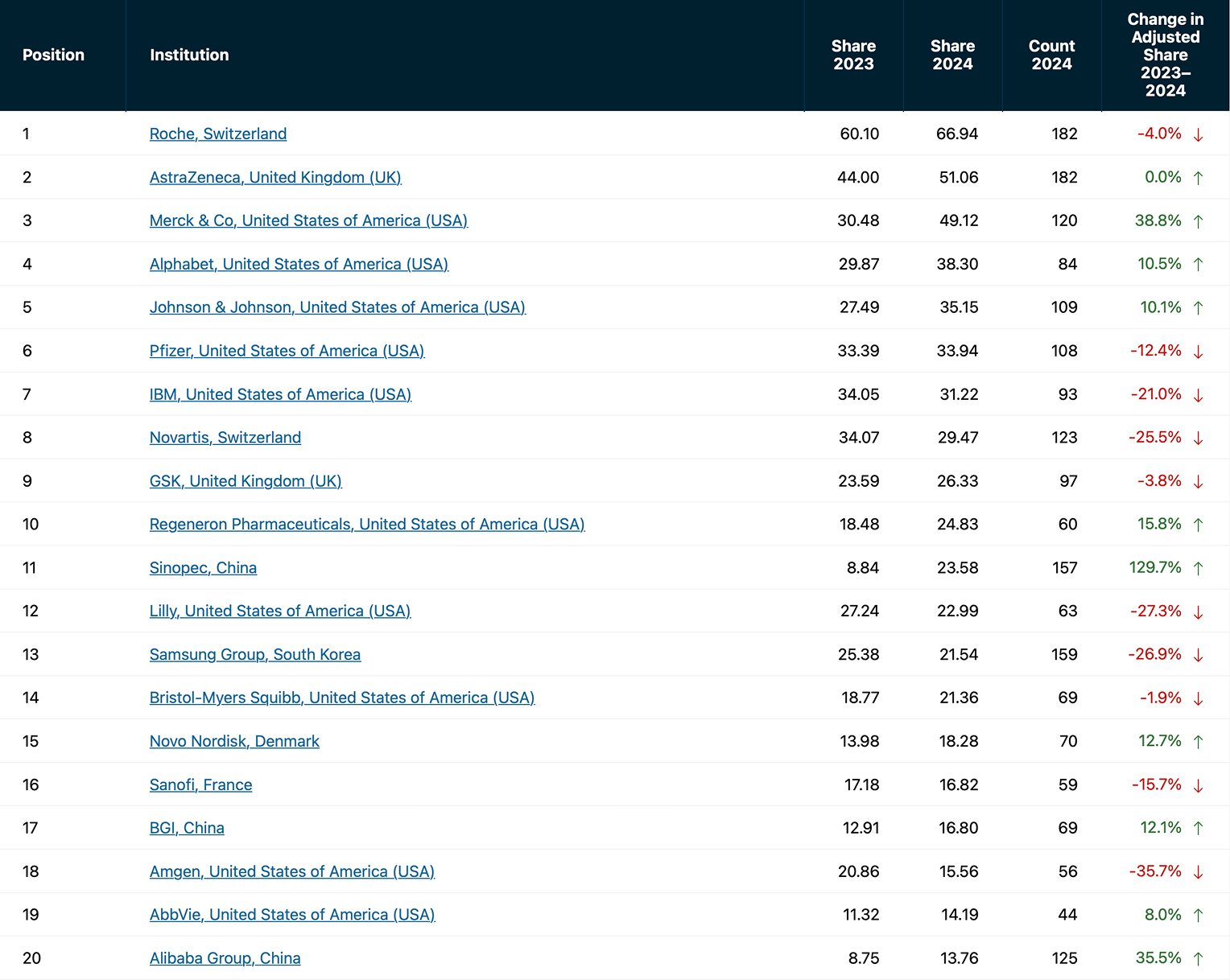Select Roche's Share 2024 value 66.94
Viewport: 1230px width, 980px height.
(x=957, y=134)
